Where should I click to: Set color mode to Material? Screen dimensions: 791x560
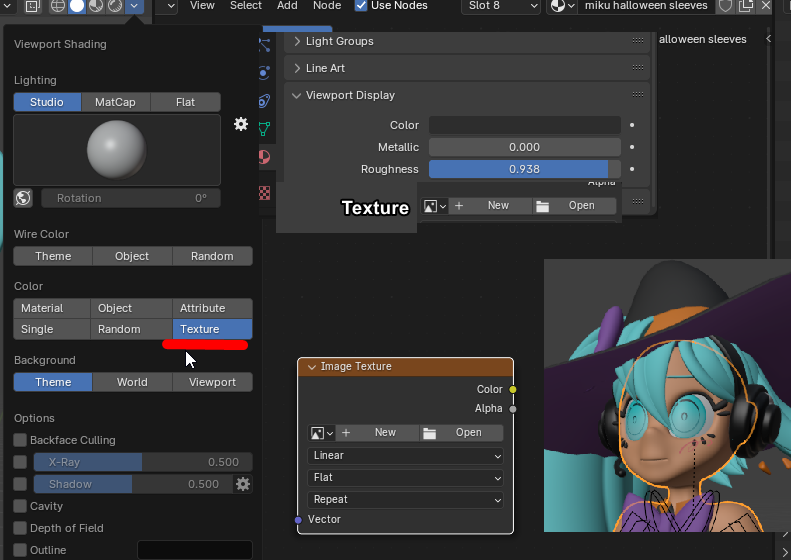click(x=52, y=308)
